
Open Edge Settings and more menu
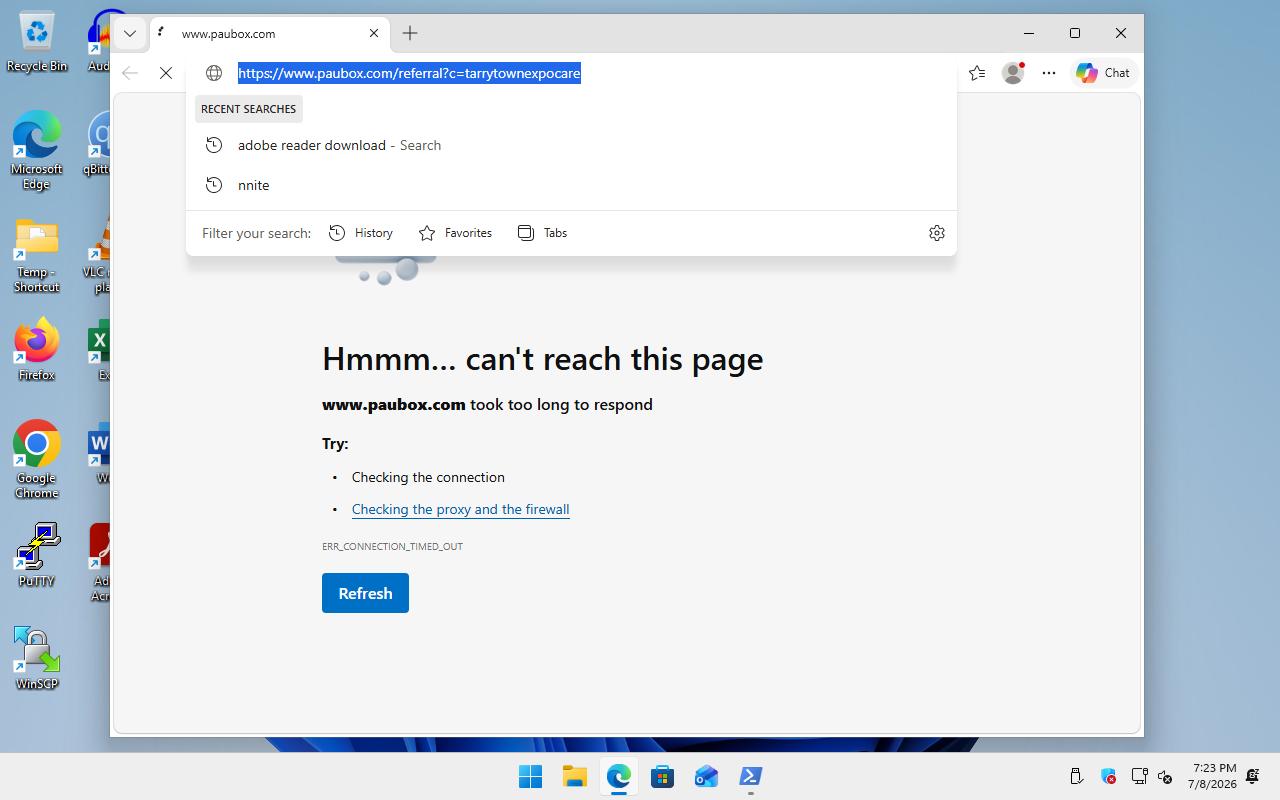1049,73
